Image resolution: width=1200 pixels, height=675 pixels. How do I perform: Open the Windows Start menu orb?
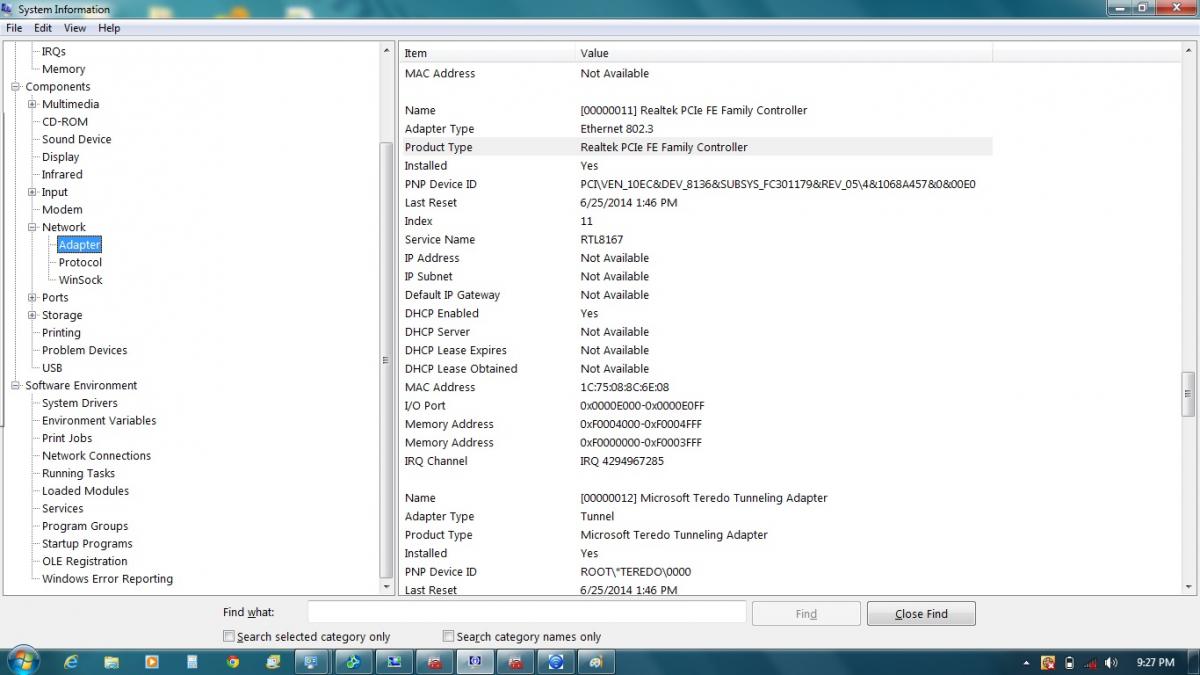[x=22, y=661]
